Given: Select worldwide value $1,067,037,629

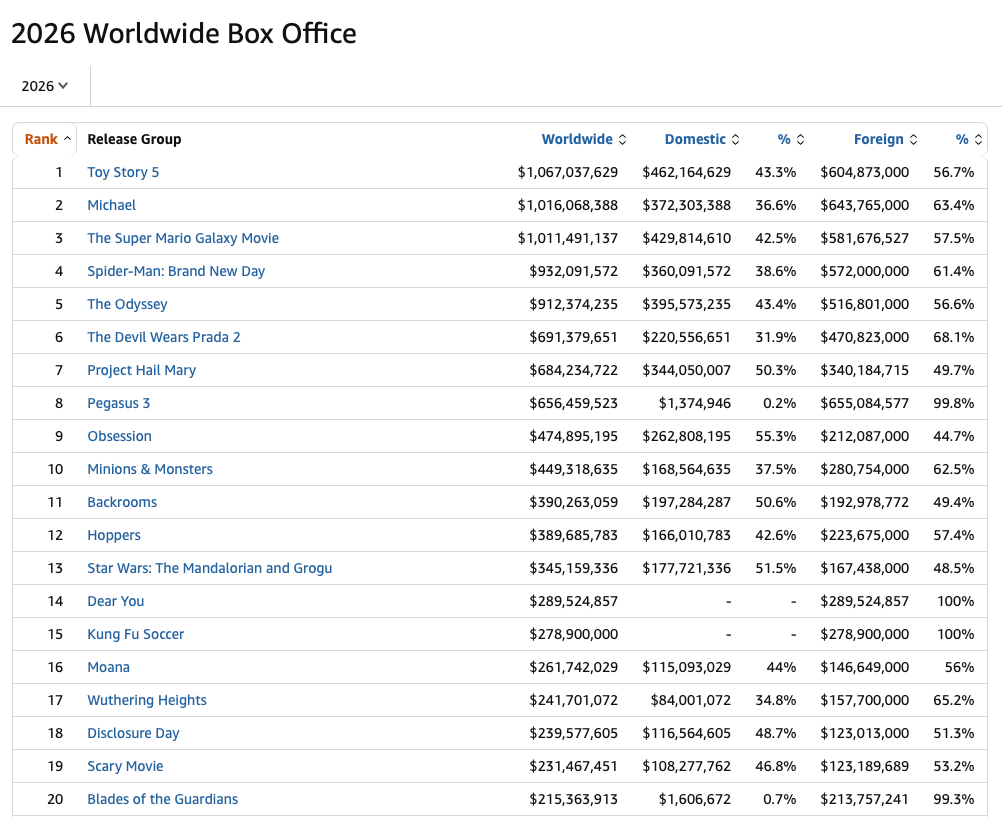Looking at the screenshot, I should coord(567,172).
